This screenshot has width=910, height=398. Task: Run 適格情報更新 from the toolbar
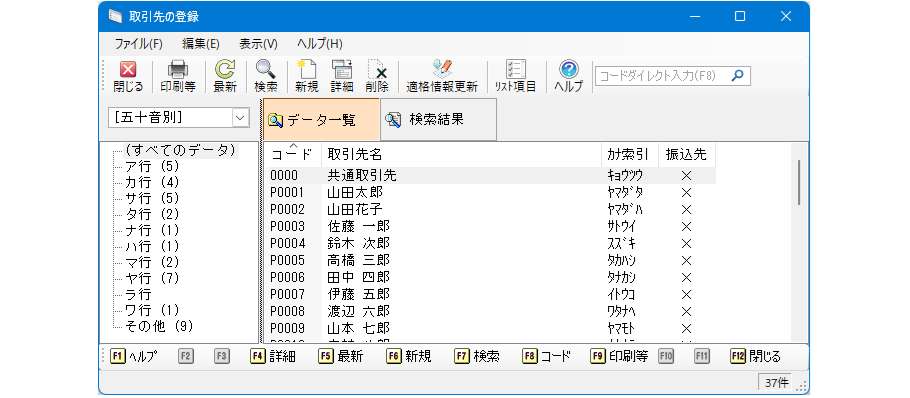pos(442,77)
